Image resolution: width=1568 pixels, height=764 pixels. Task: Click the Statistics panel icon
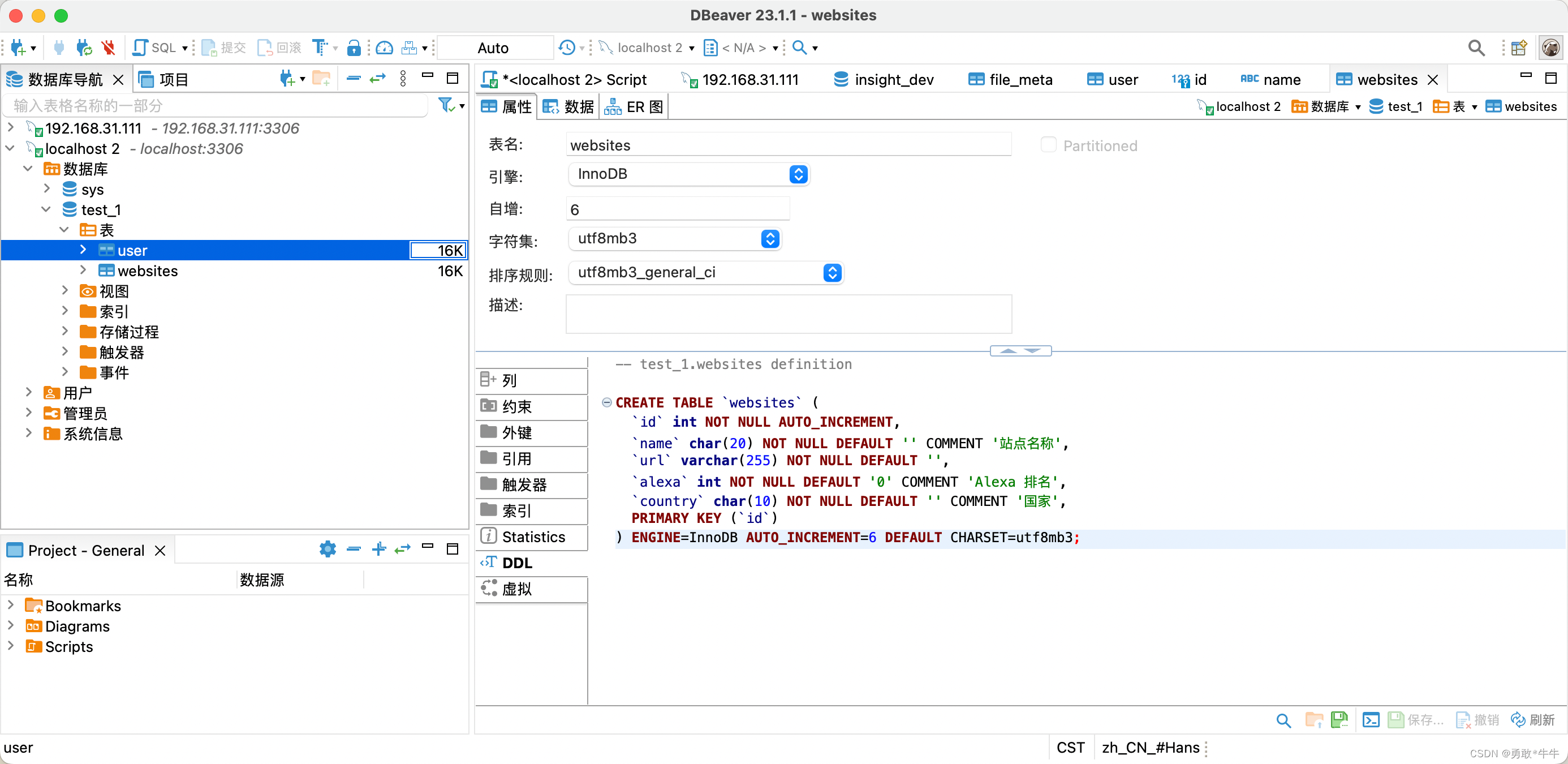pos(488,536)
